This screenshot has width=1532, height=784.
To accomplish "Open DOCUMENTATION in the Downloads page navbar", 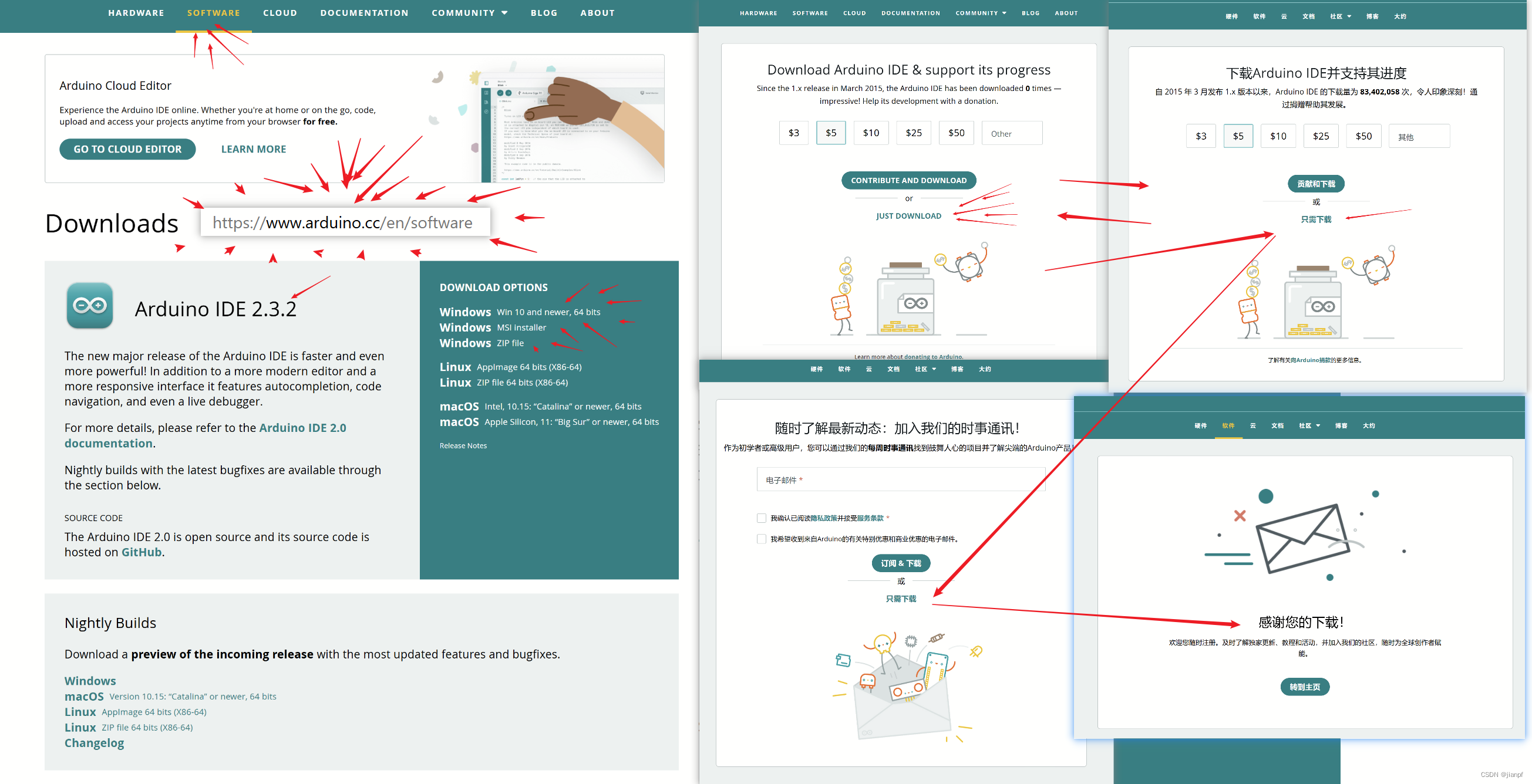I will [x=365, y=12].
